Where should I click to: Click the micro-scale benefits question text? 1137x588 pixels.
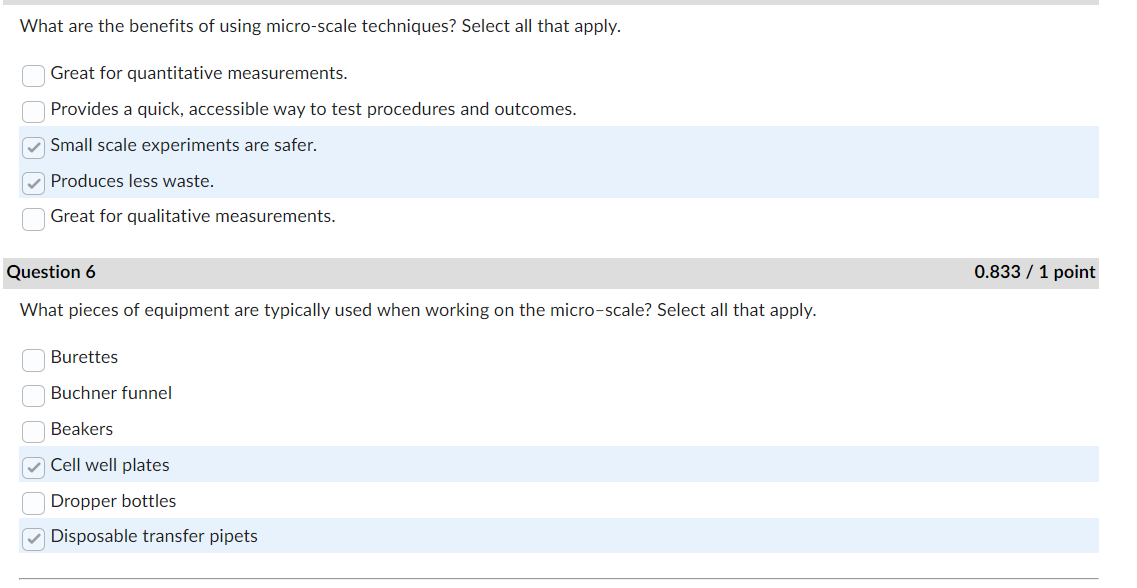pos(319,26)
